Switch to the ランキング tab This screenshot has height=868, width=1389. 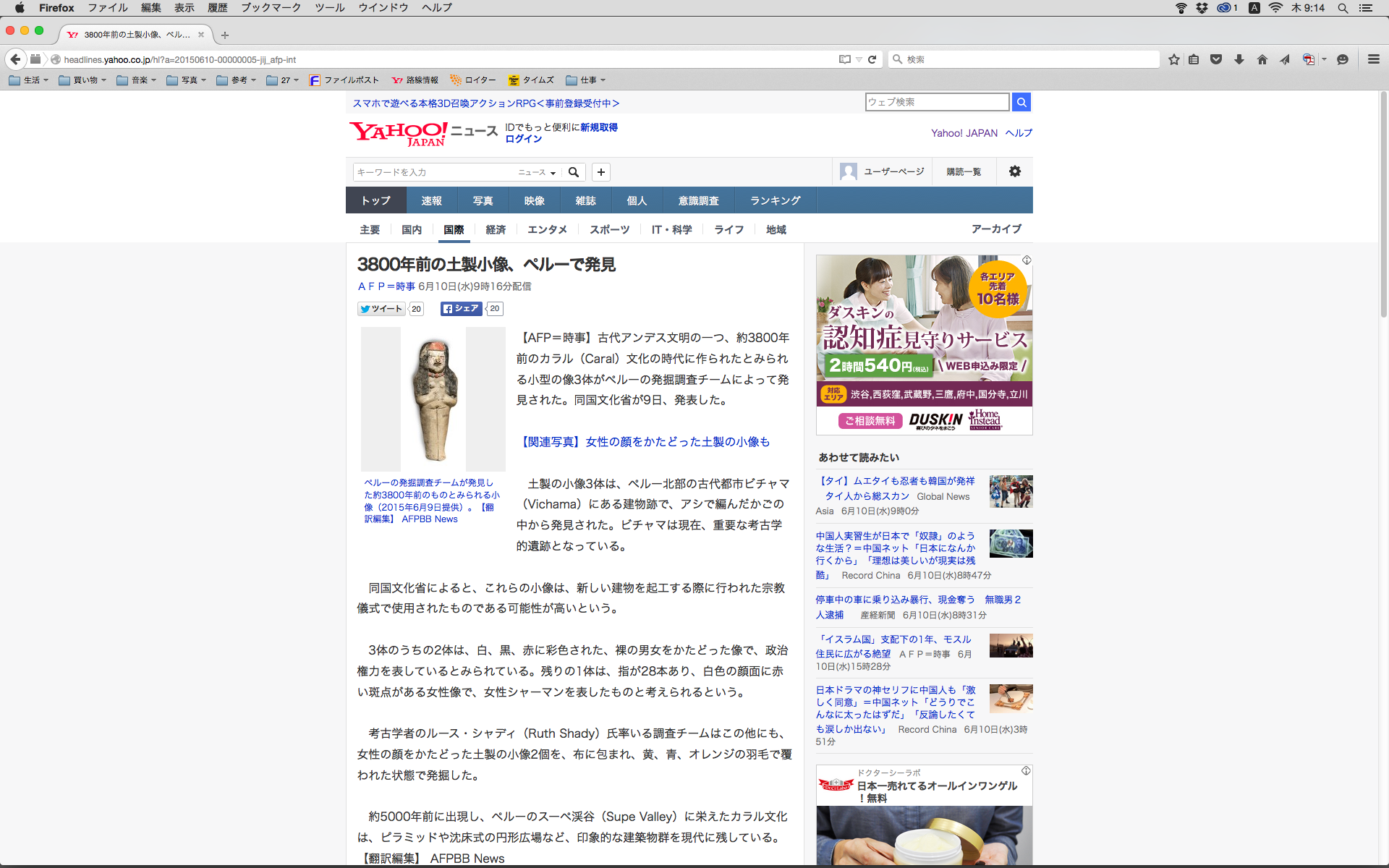click(775, 200)
